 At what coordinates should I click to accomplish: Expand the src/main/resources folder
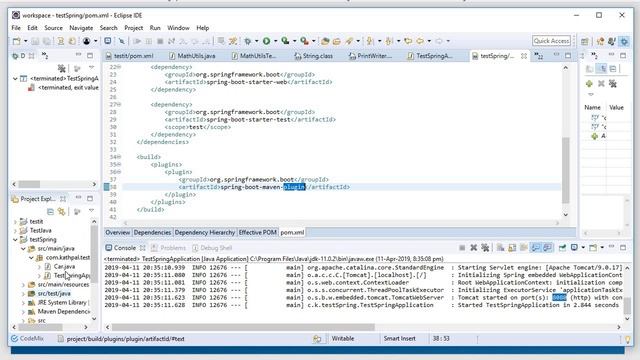[x=23, y=284]
